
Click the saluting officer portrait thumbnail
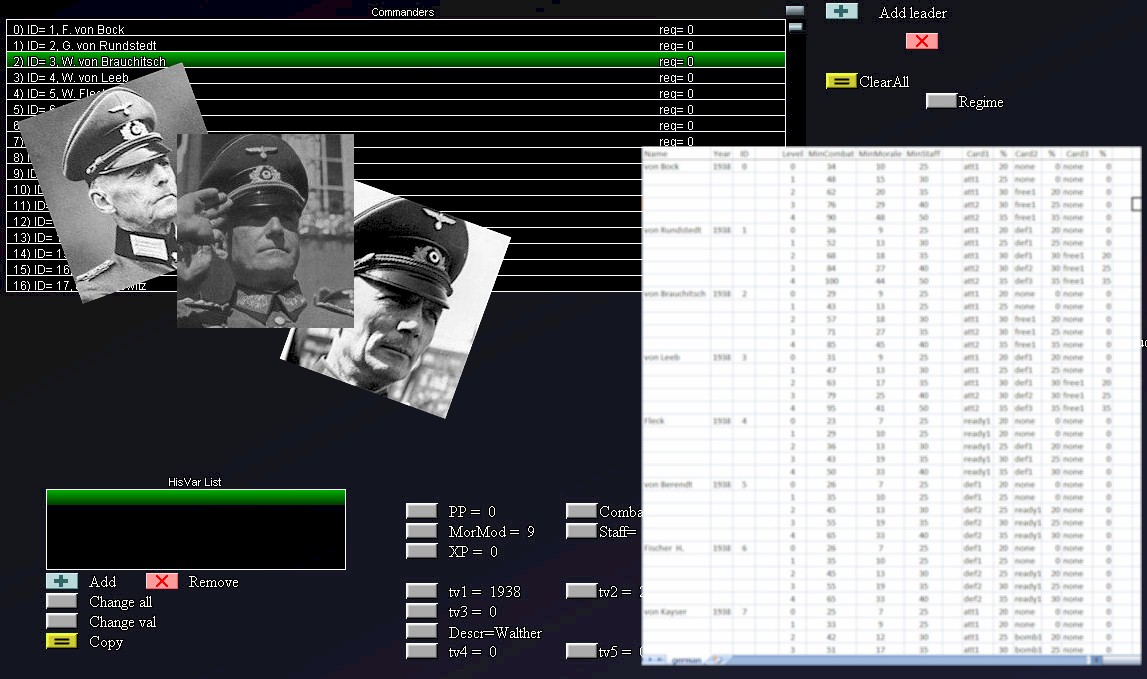point(265,230)
